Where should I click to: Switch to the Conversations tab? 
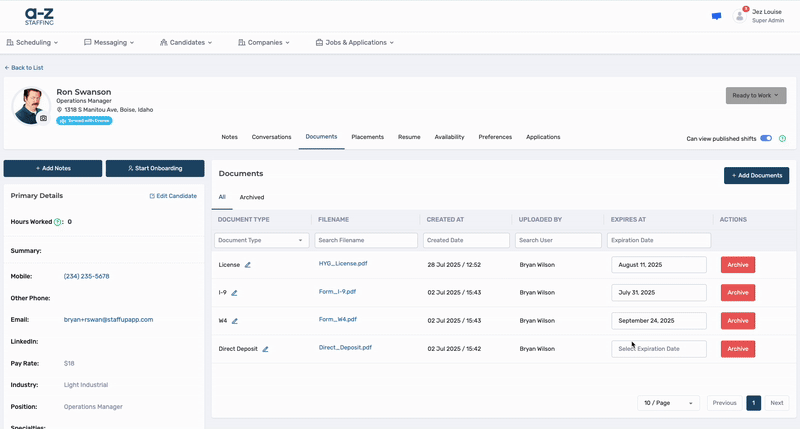coord(271,137)
